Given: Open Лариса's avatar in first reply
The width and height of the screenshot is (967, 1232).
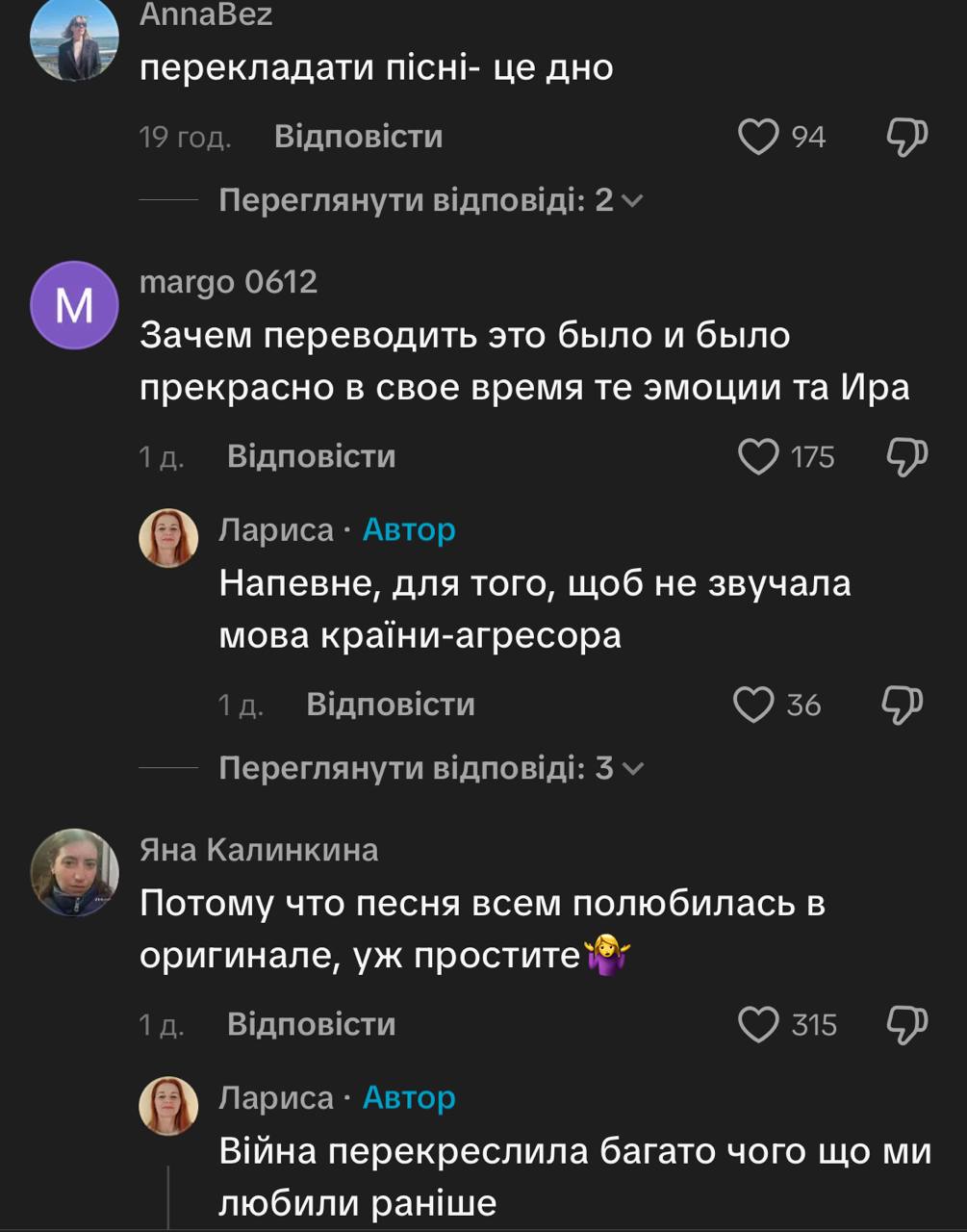Looking at the screenshot, I should pos(169,538).
